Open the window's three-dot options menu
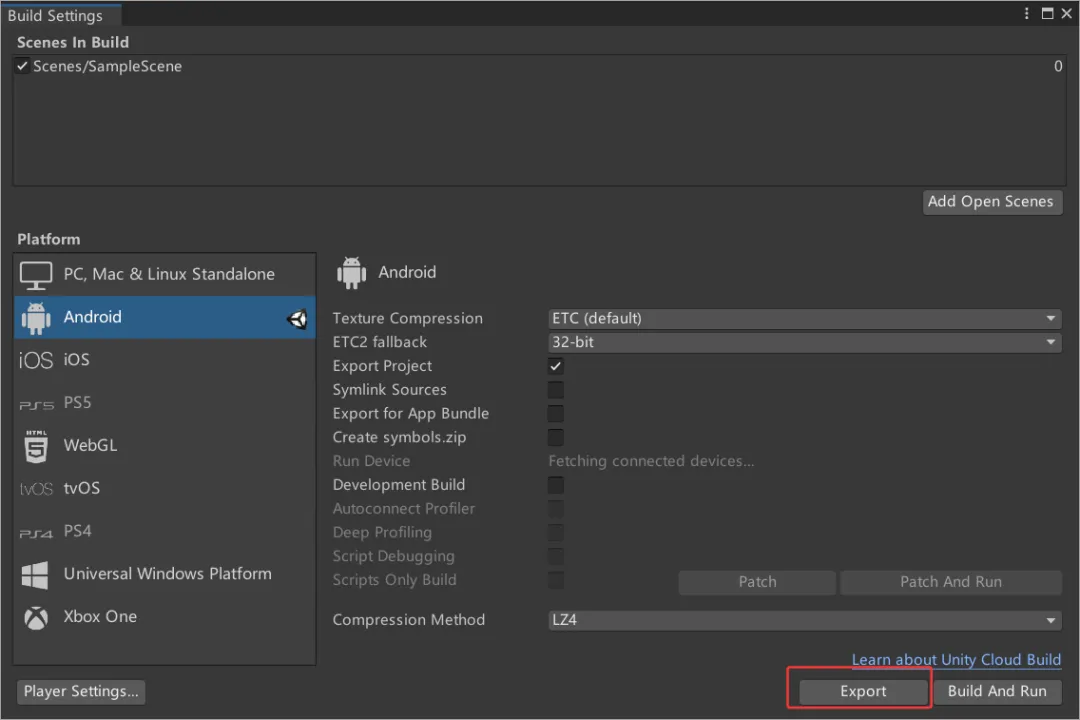The image size is (1080, 720). click(x=1027, y=14)
